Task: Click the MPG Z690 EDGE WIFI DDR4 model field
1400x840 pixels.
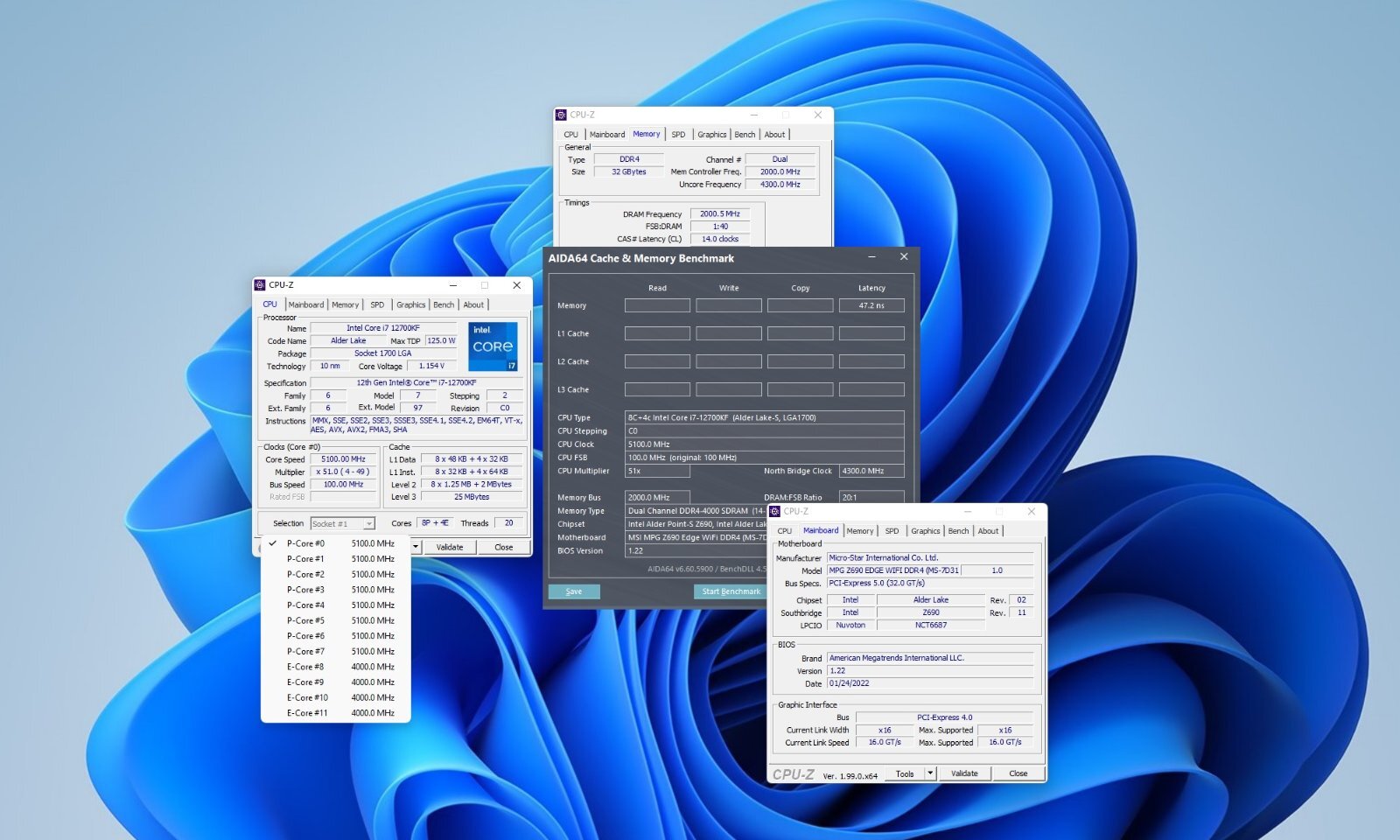Action: point(893,570)
